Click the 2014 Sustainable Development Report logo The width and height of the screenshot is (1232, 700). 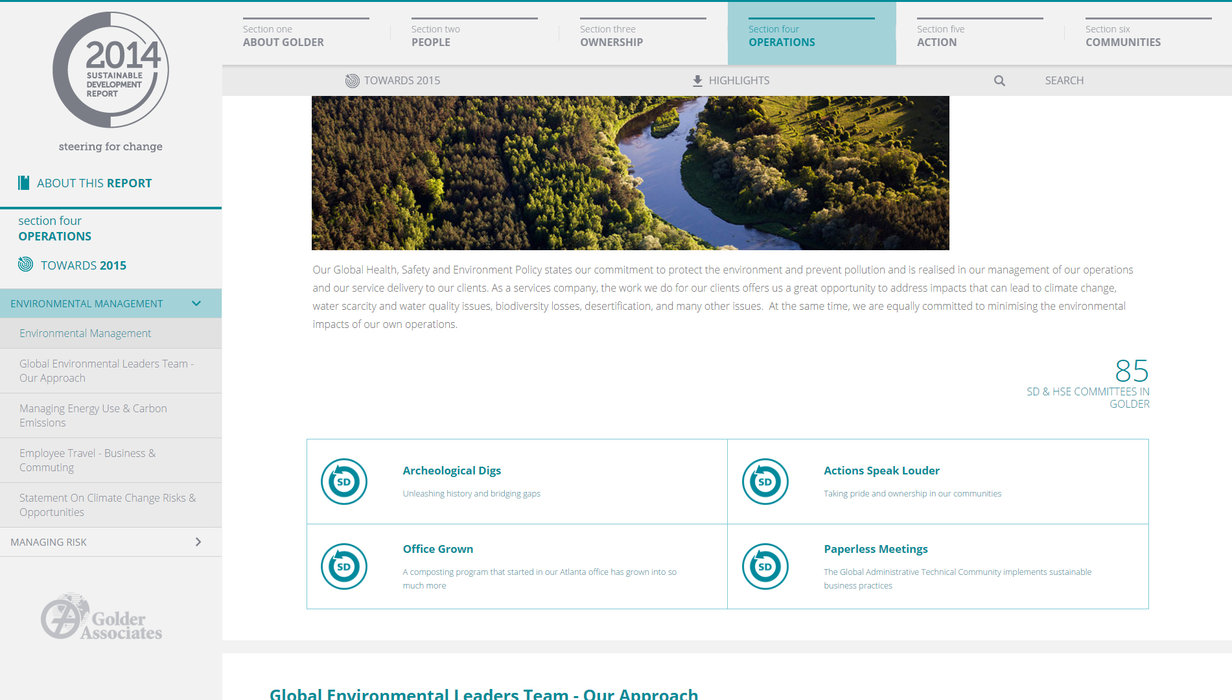[x=110, y=70]
